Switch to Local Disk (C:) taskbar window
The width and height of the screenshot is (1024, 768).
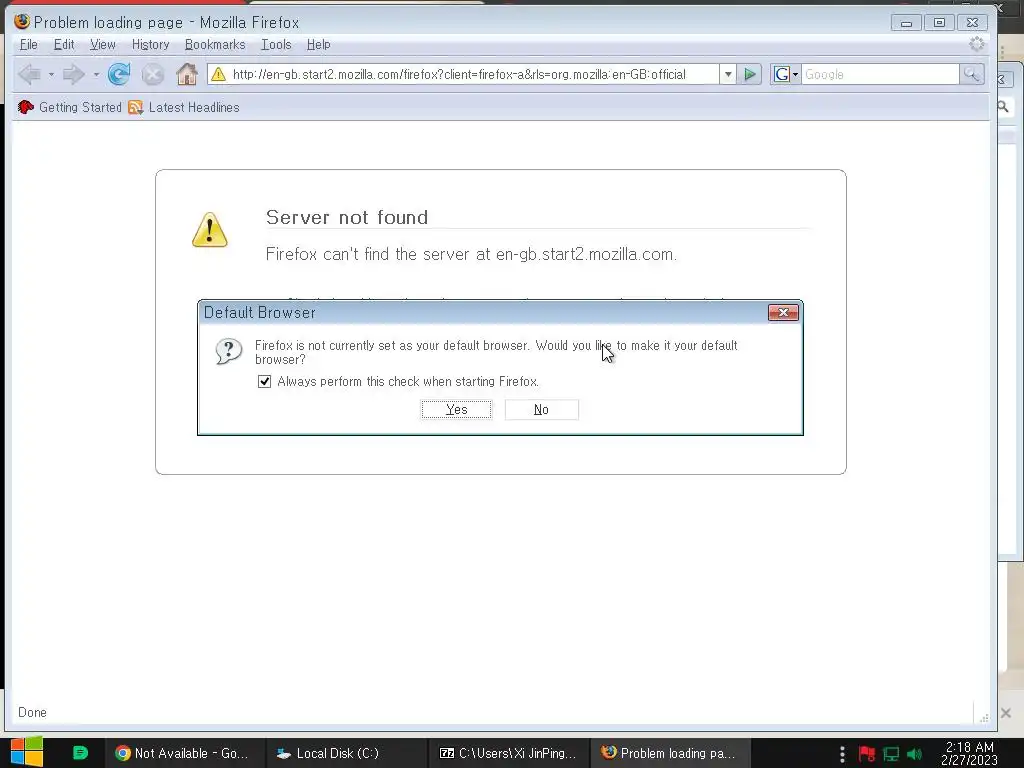point(346,753)
